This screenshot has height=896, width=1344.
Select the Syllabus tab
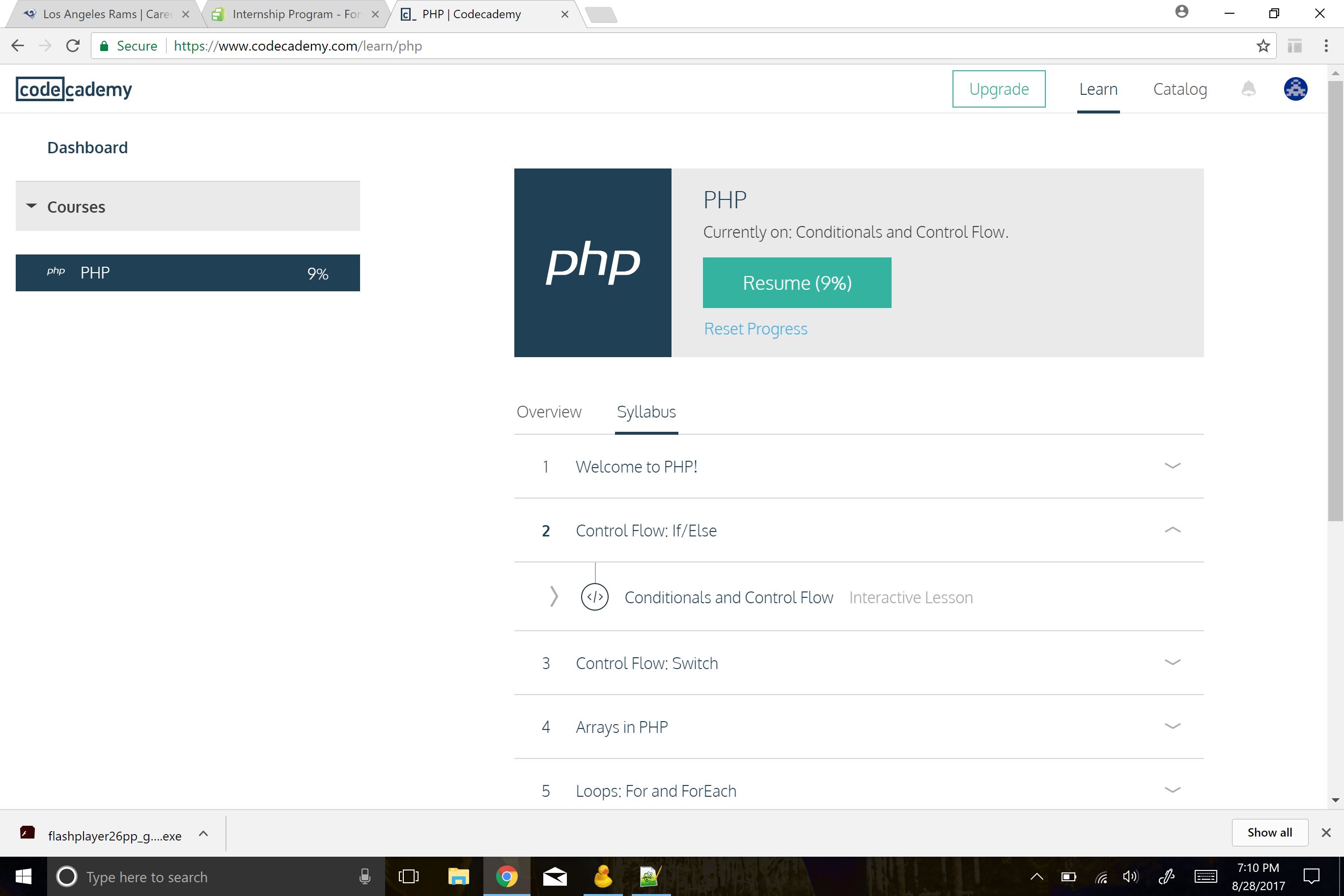pyautogui.click(x=645, y=411)
